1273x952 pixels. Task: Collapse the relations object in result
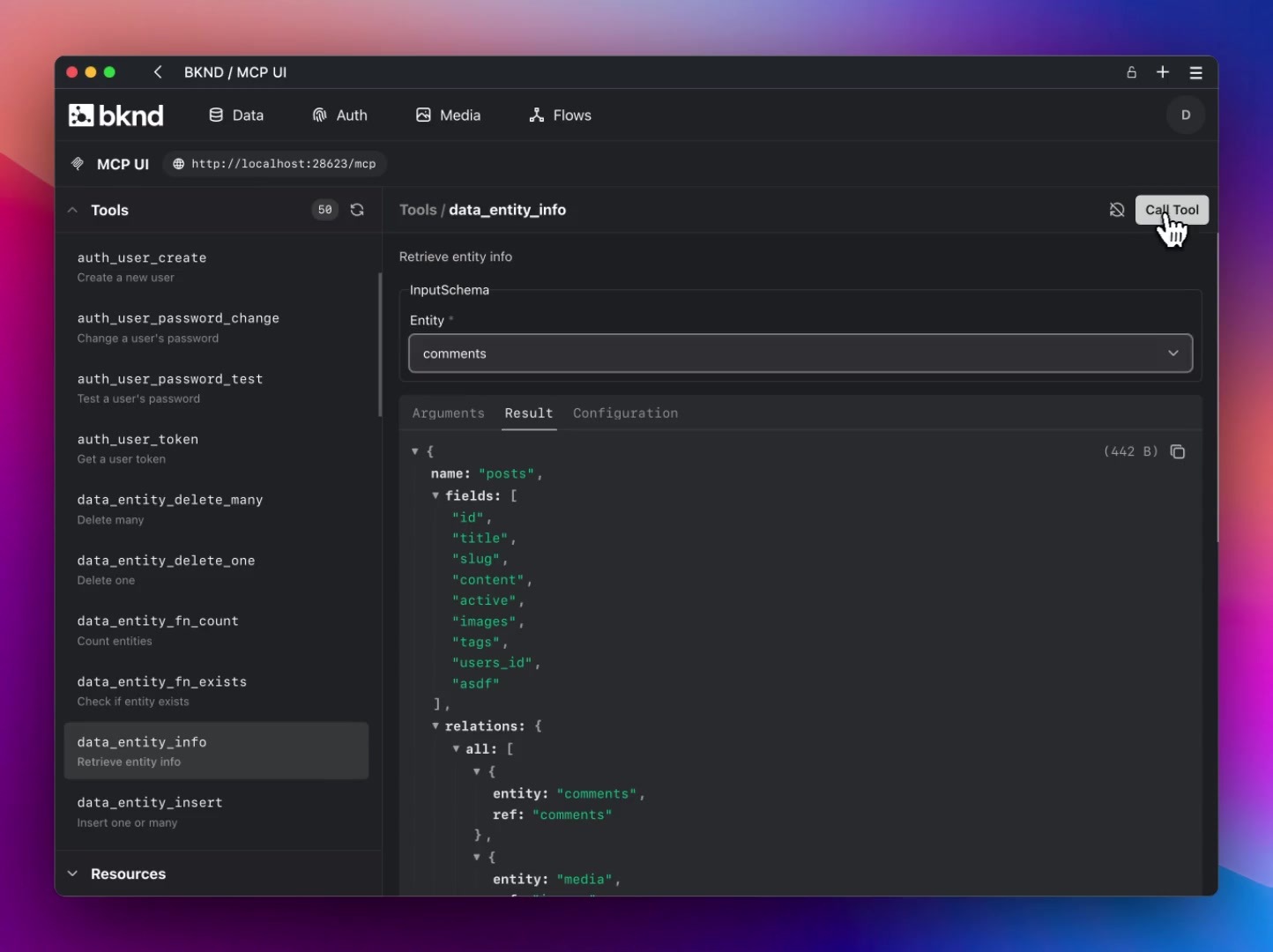click(x=435, y=726)
